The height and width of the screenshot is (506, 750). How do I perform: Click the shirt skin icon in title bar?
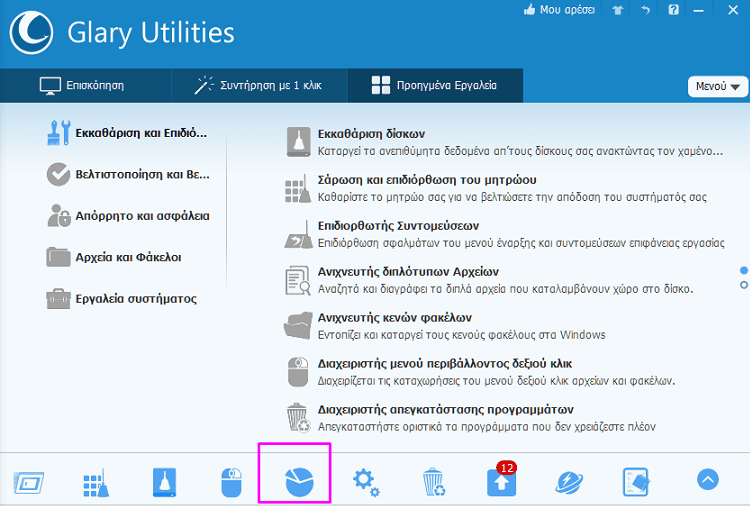pyautogui.click(x=618, y=10)
